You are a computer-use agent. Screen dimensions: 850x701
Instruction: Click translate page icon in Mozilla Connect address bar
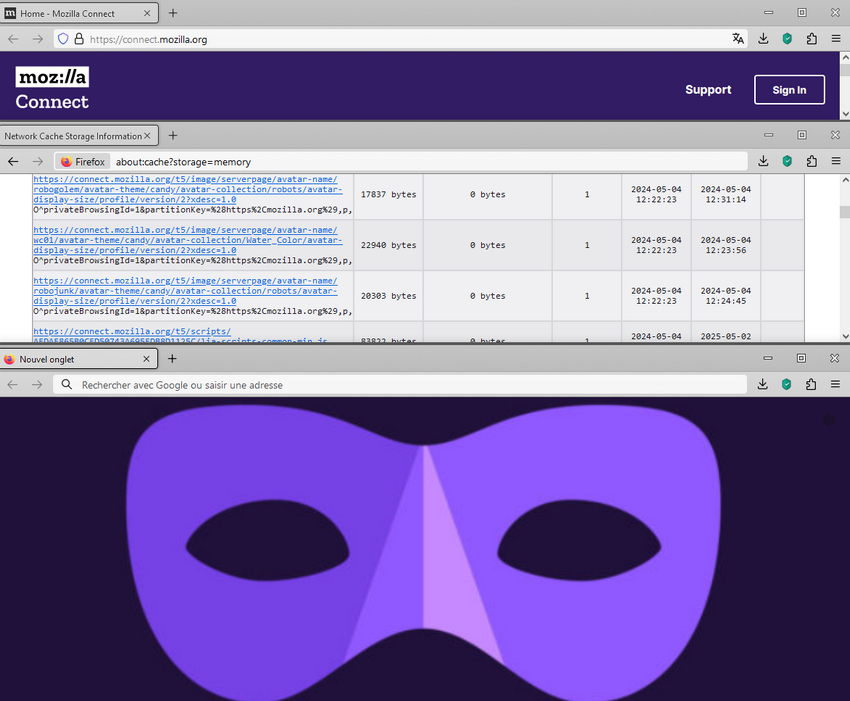[738, 39]
